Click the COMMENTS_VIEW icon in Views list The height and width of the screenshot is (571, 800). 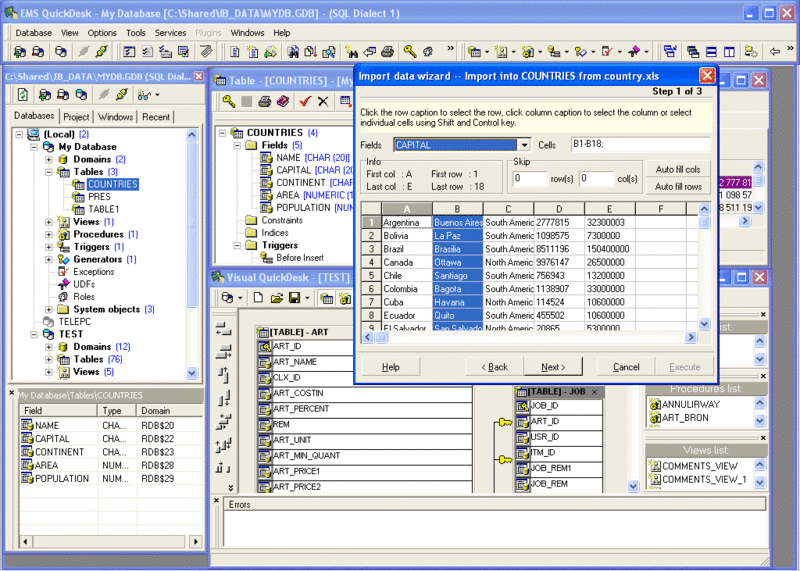(x=654, y=466)
